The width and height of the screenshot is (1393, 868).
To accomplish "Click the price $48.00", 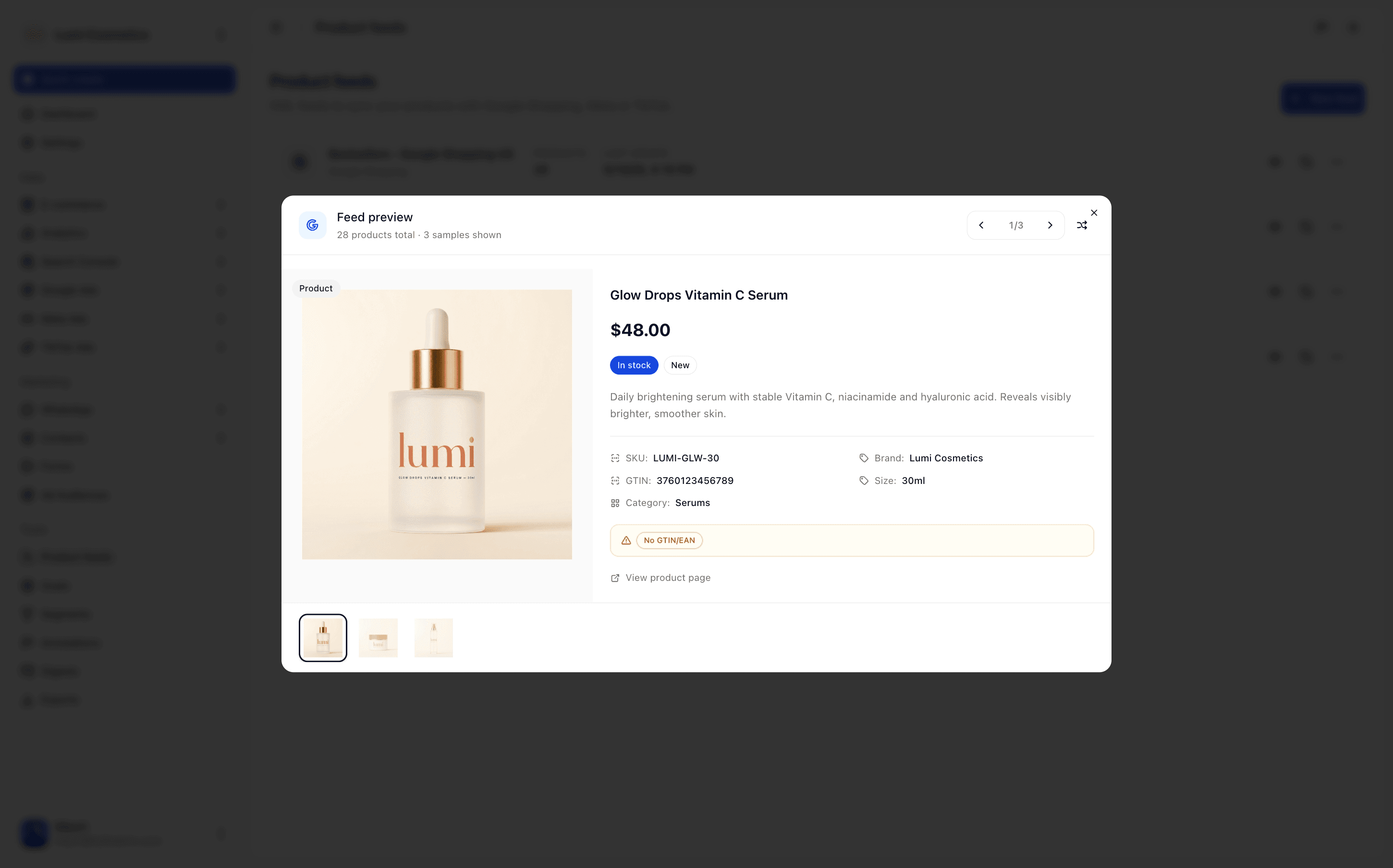I will pos(640,330).
